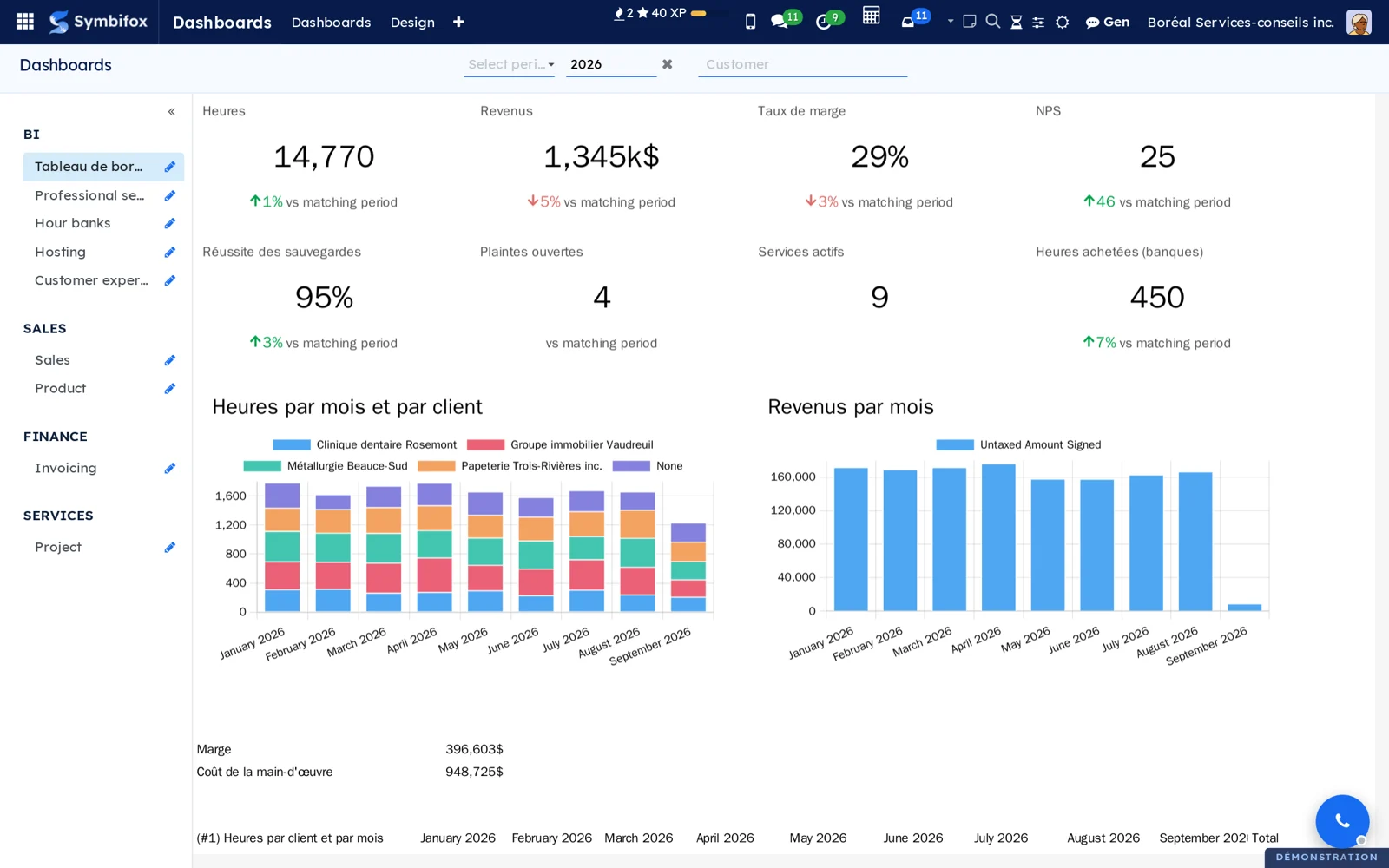Start a call with the phone button
This screenshot has height=868, width=1389.
coord(1342,821)
